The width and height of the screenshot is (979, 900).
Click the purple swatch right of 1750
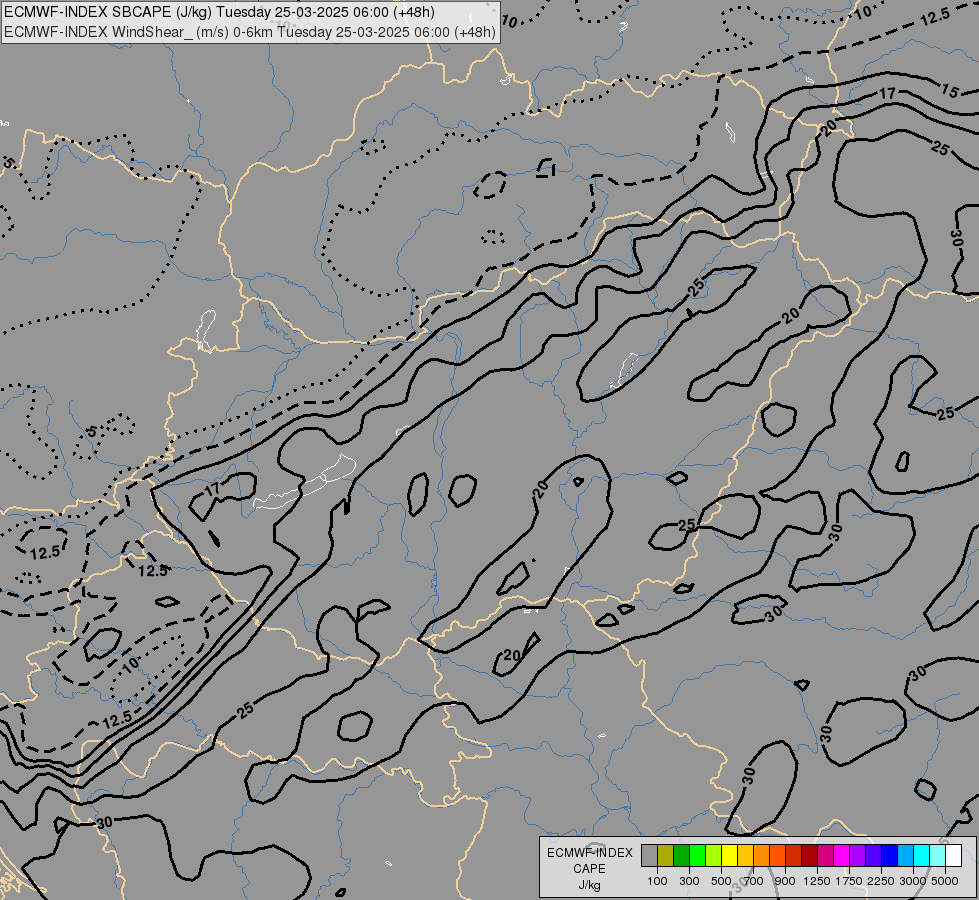coord(857,855)
